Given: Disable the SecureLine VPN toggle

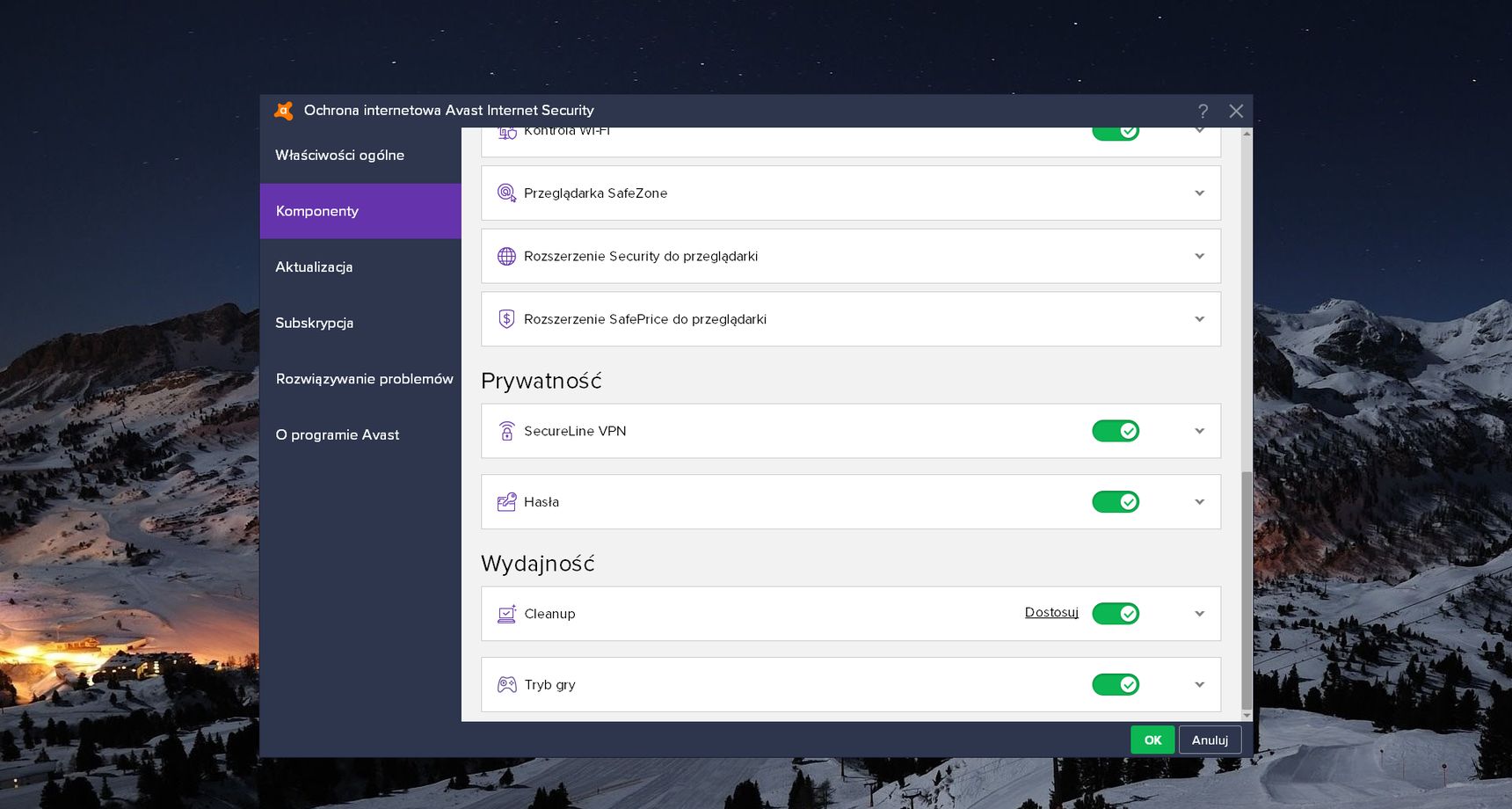Looking at the screenshot, I should [1116, 431].
